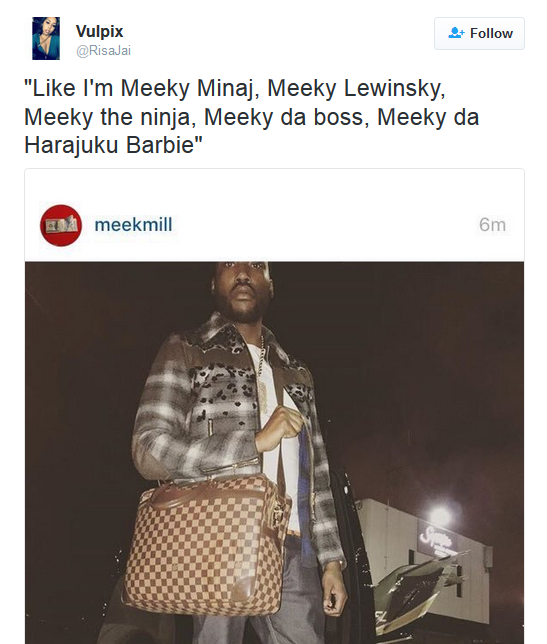Click the checkered bag in the photo
The image size is (547, 644).
[205, 544]
